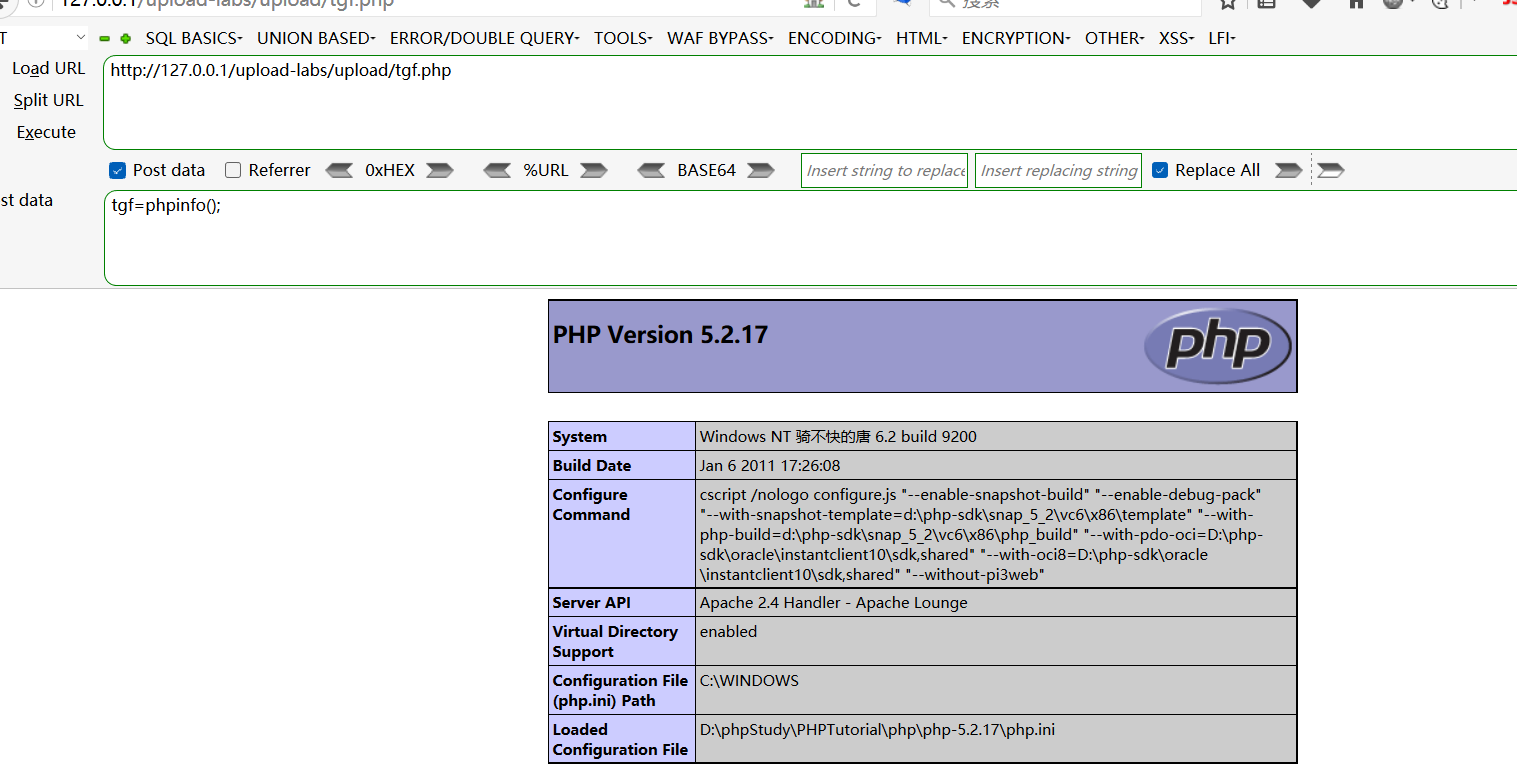Enable the Referrer checkbox
This screenshot has height=764, width=1517.
(233, 170)
